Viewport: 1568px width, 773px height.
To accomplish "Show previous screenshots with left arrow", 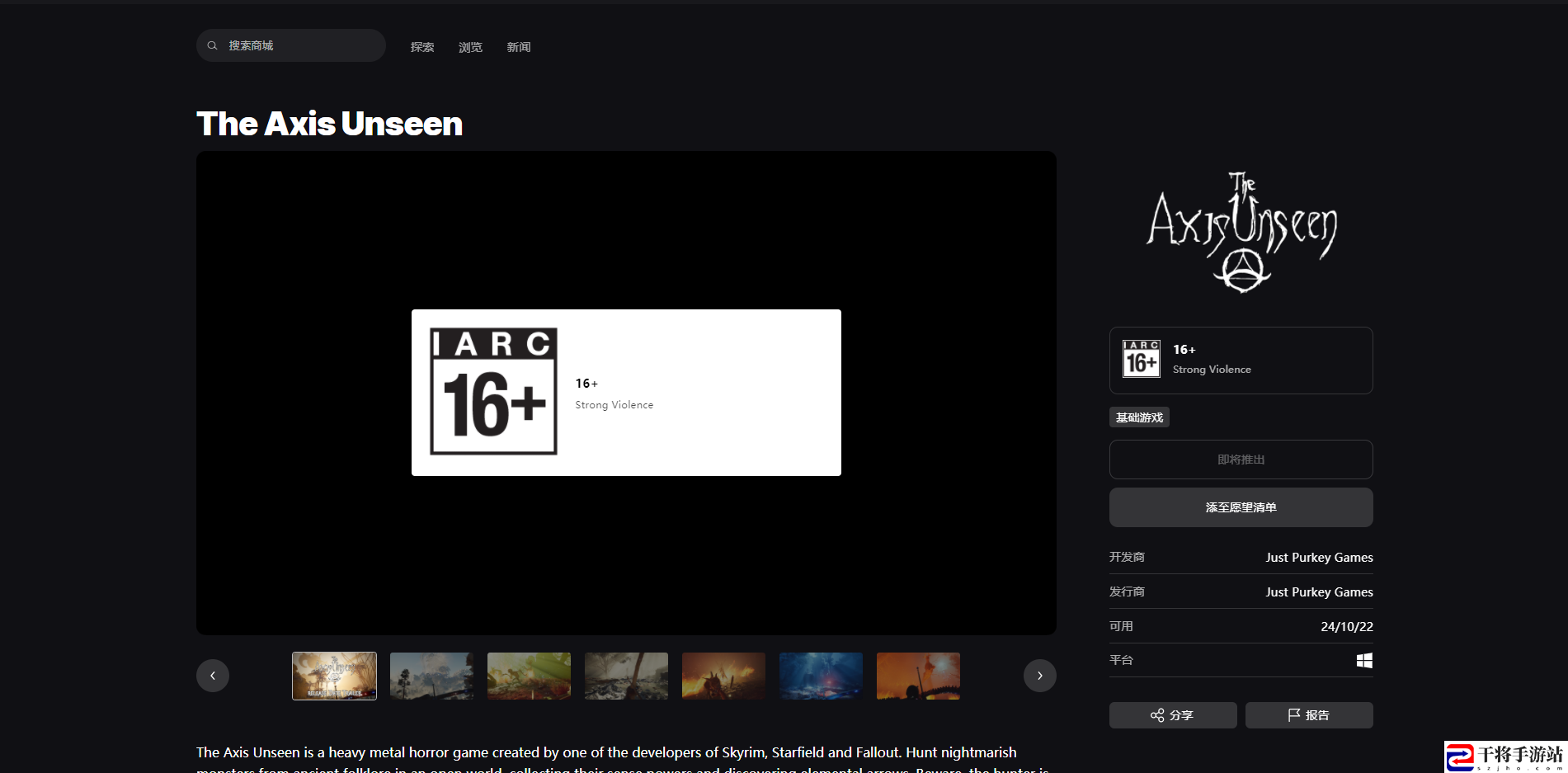I will pyautogui.click(x=213, y=676).
